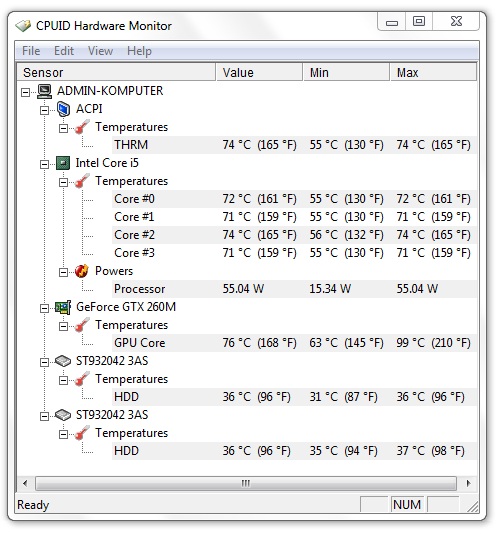The width and height of the screenshot is (503, 534).
Task: Click the Value column header
Action: click(x=259, y=73)
